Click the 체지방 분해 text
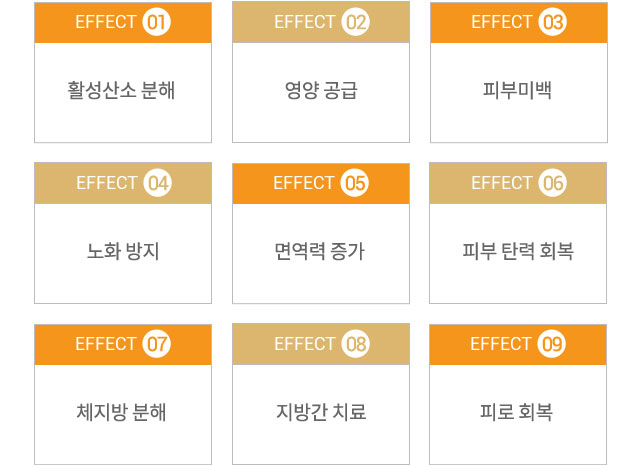The image size is (640, 465). click(x=121, y=412)
